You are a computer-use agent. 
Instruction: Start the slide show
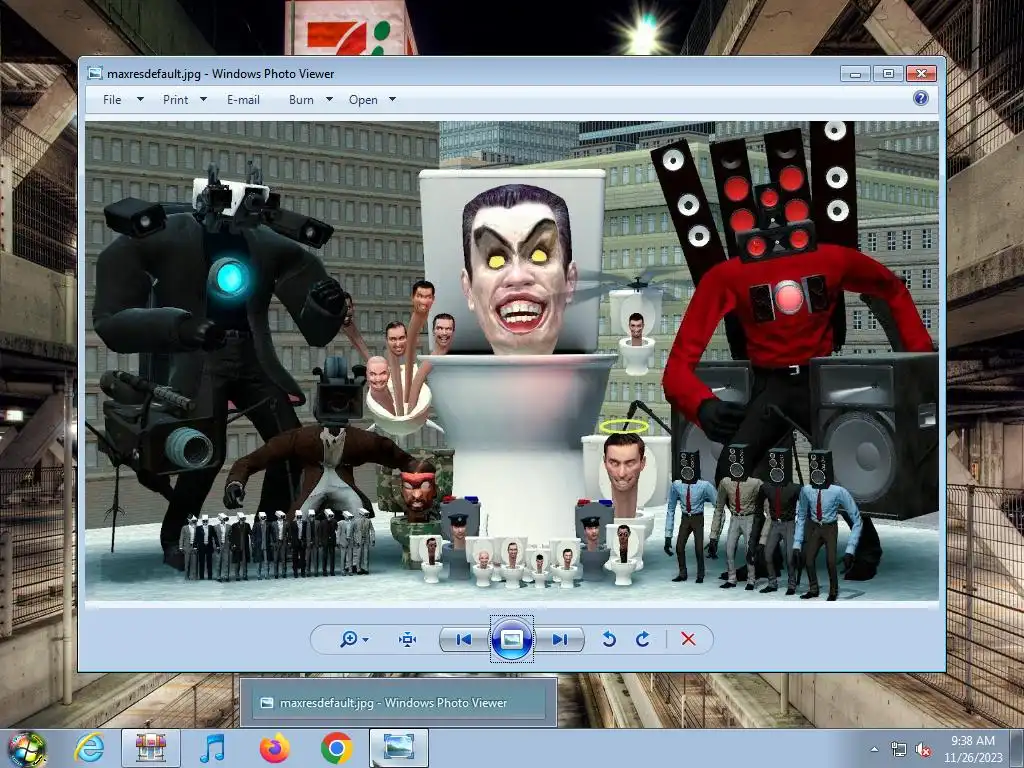[511, 639]
